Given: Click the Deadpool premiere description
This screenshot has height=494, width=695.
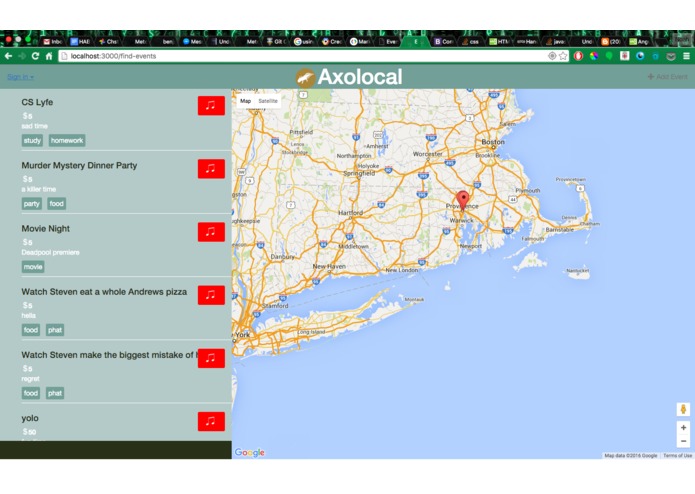Looking at the screenshot, I should click(x=51, y=253).
